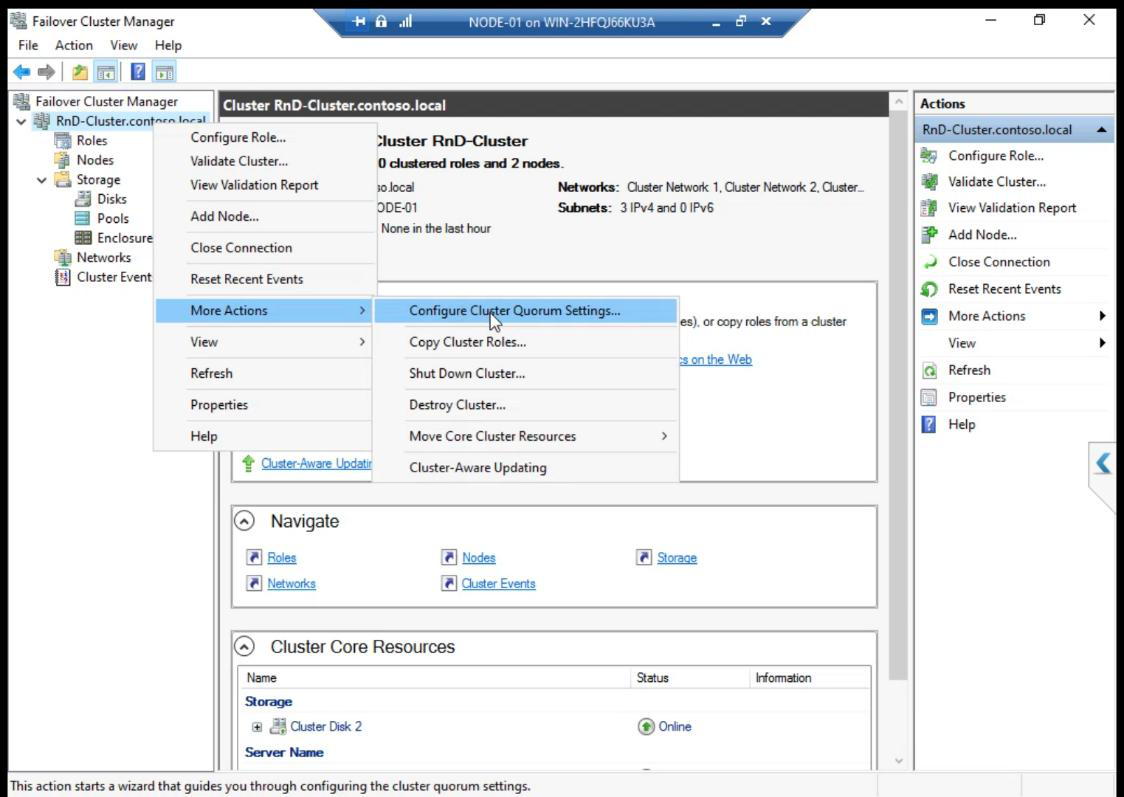Screen dimensions: 1124x797
Task: Click the pin icon on the remote session bar
Action: click(358, 22)
